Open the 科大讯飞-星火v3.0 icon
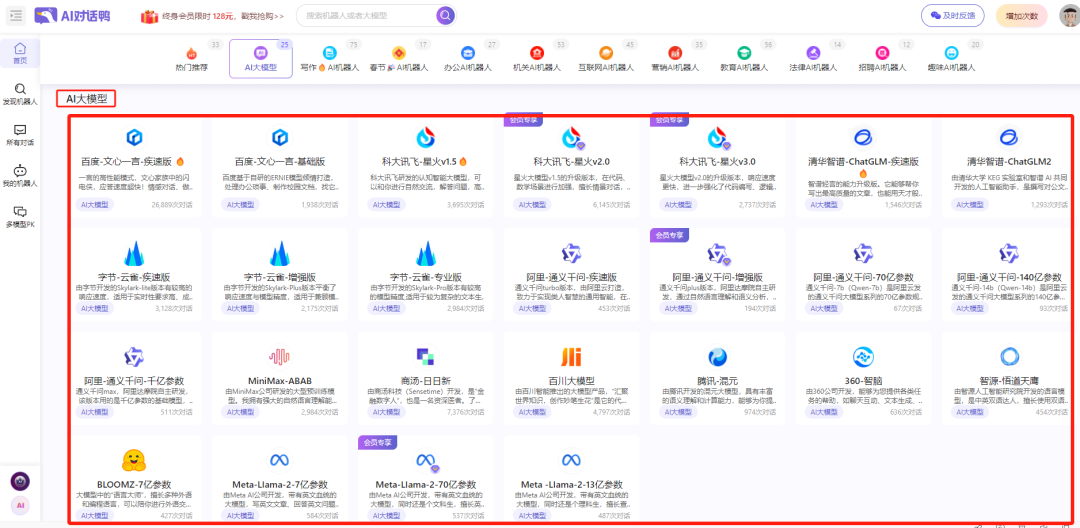 click(717, 137)
